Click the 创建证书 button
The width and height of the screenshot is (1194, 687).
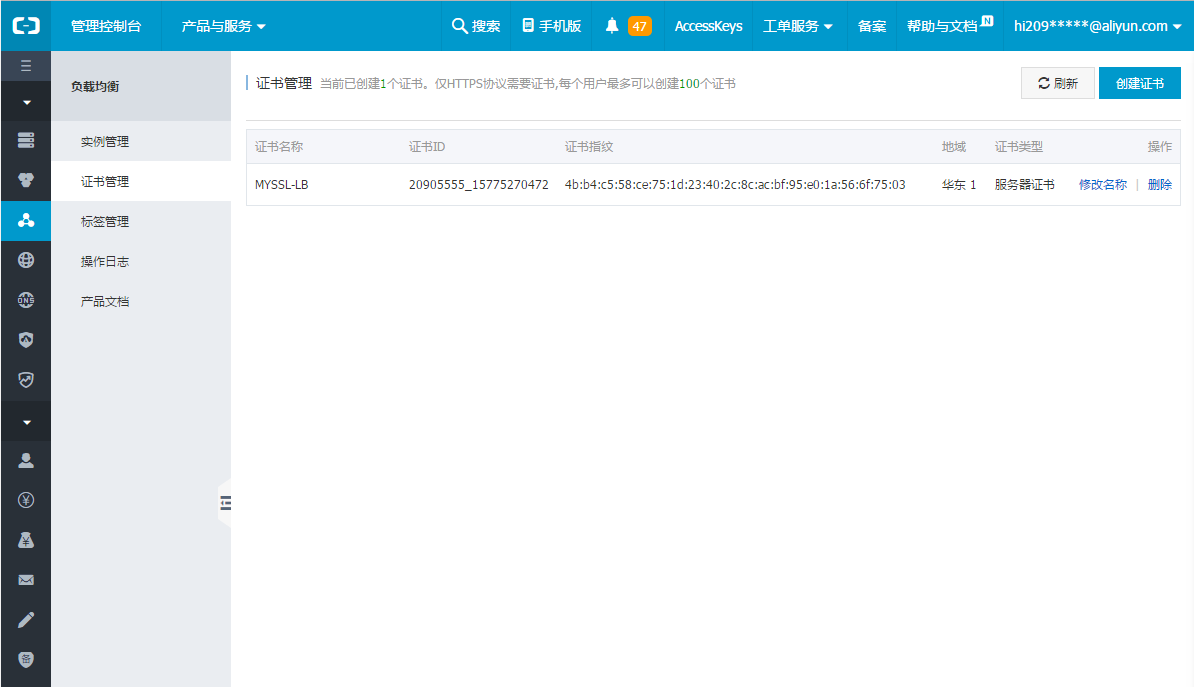pyautogui.click(x=1139, y=83)
